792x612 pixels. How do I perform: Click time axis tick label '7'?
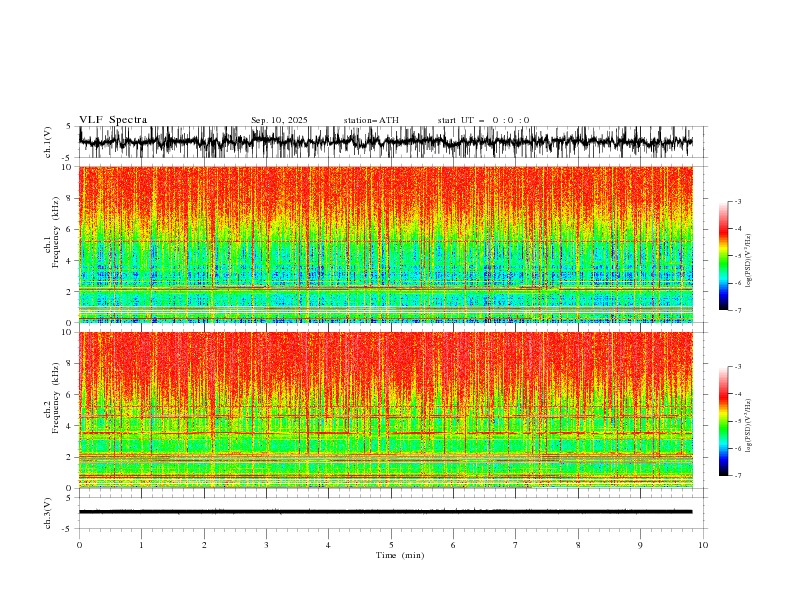516,545
